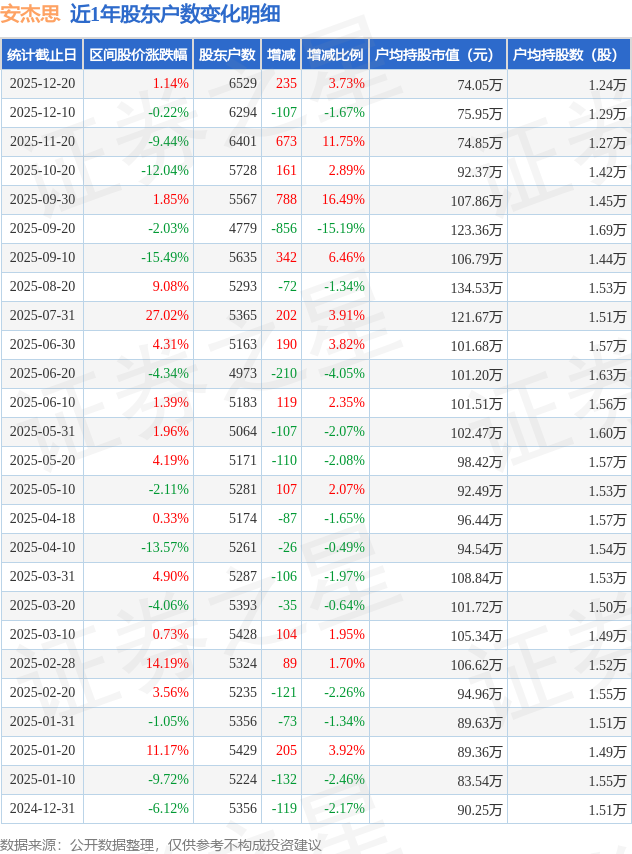
Task: Select shareholder count 4779 cell
Action: pyautogui.click(x=242, y=229)
